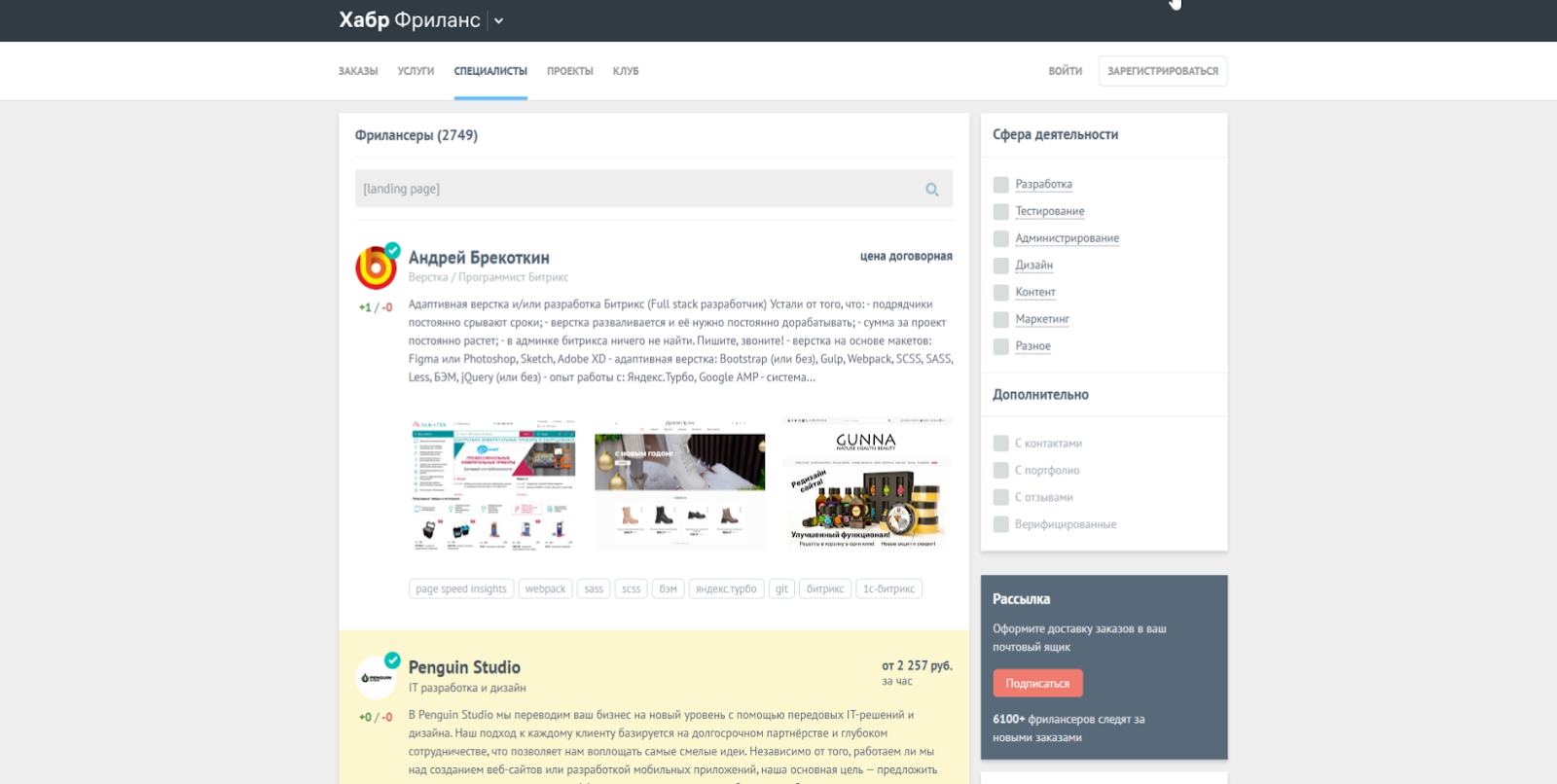
Task: Open the boots store portfolio thumbnail
Action: (679, 483)
